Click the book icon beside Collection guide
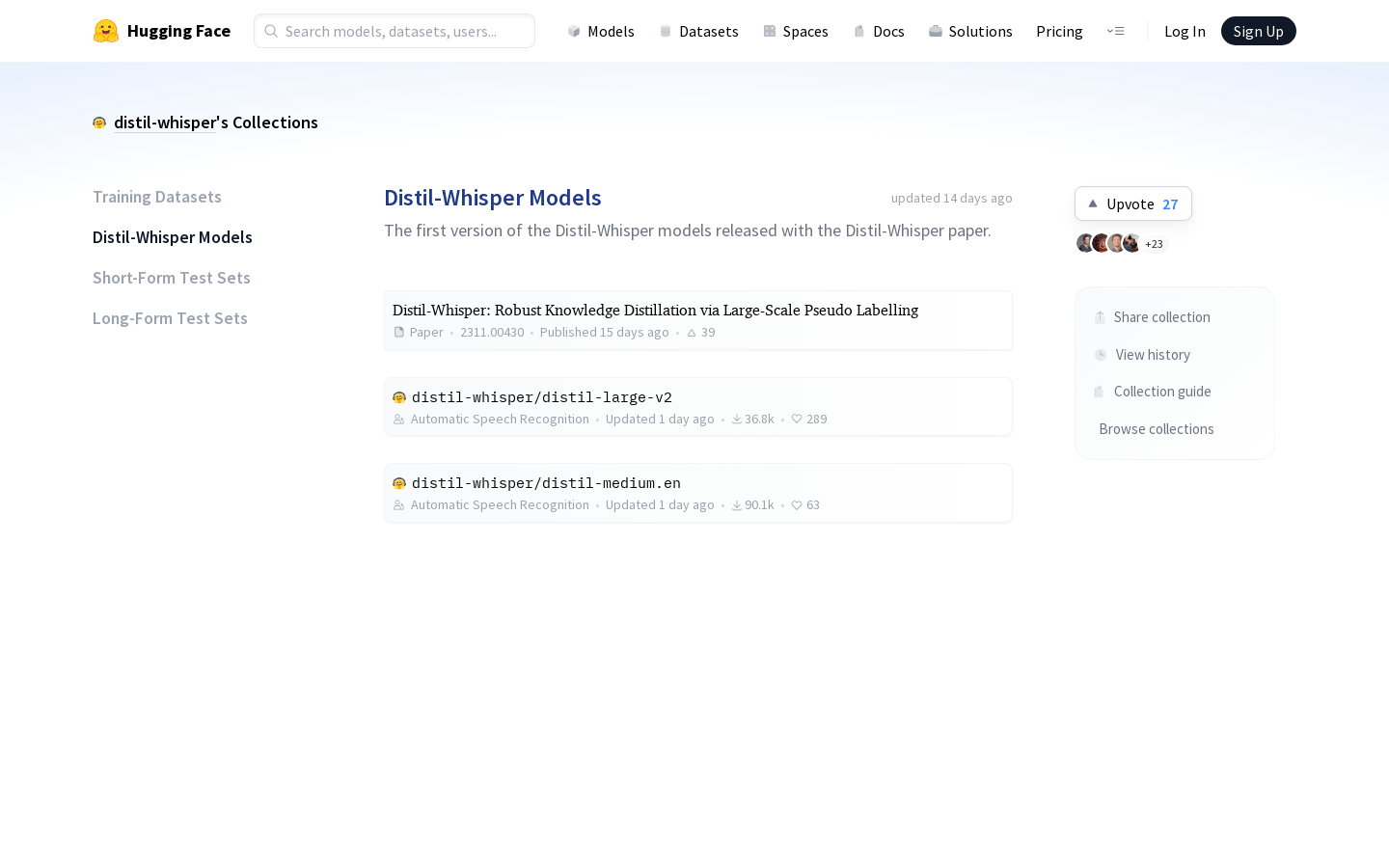 (1099, 392)
